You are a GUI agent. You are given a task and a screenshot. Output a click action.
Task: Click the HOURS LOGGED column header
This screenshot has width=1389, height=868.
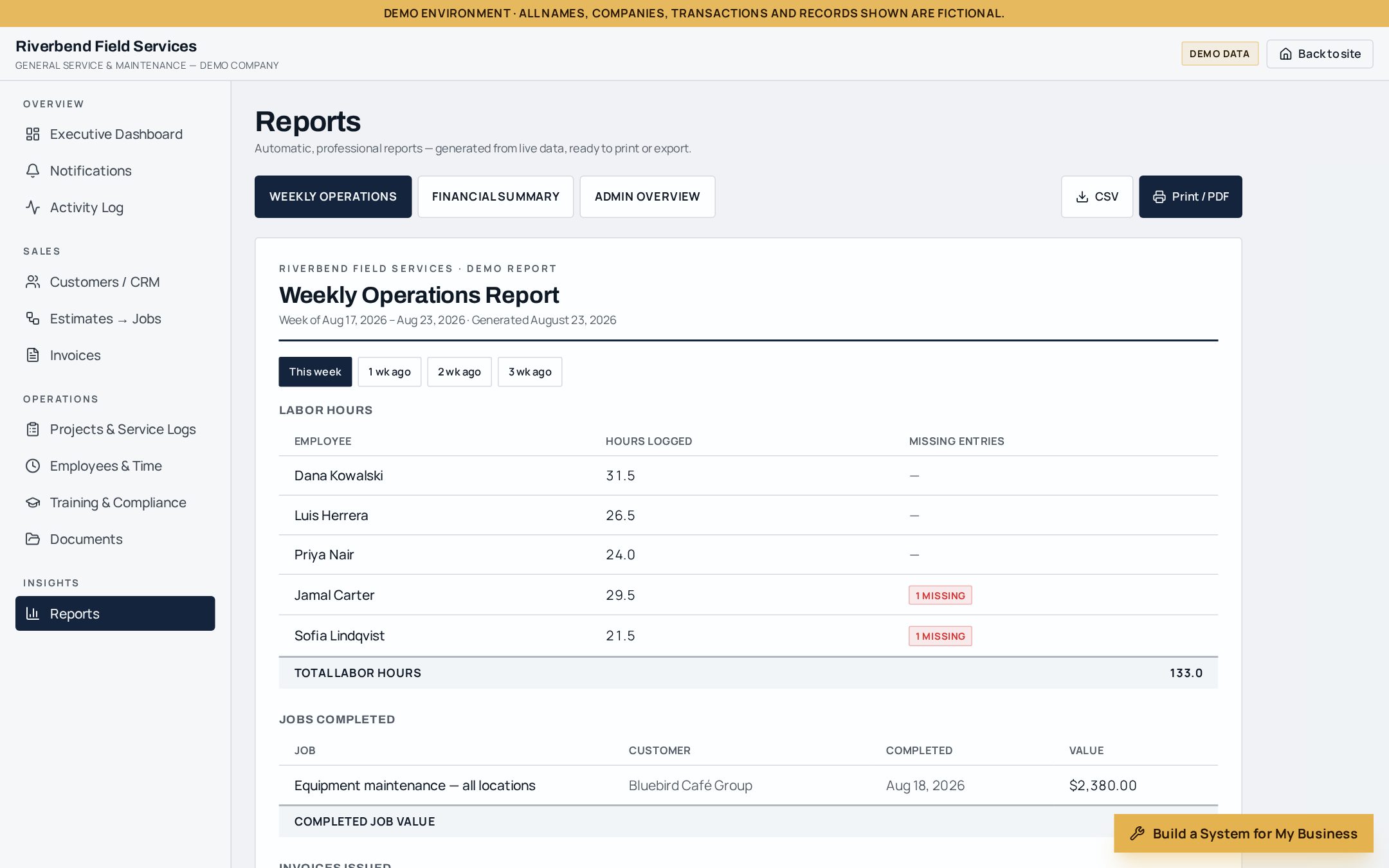(x=649, y=441)
